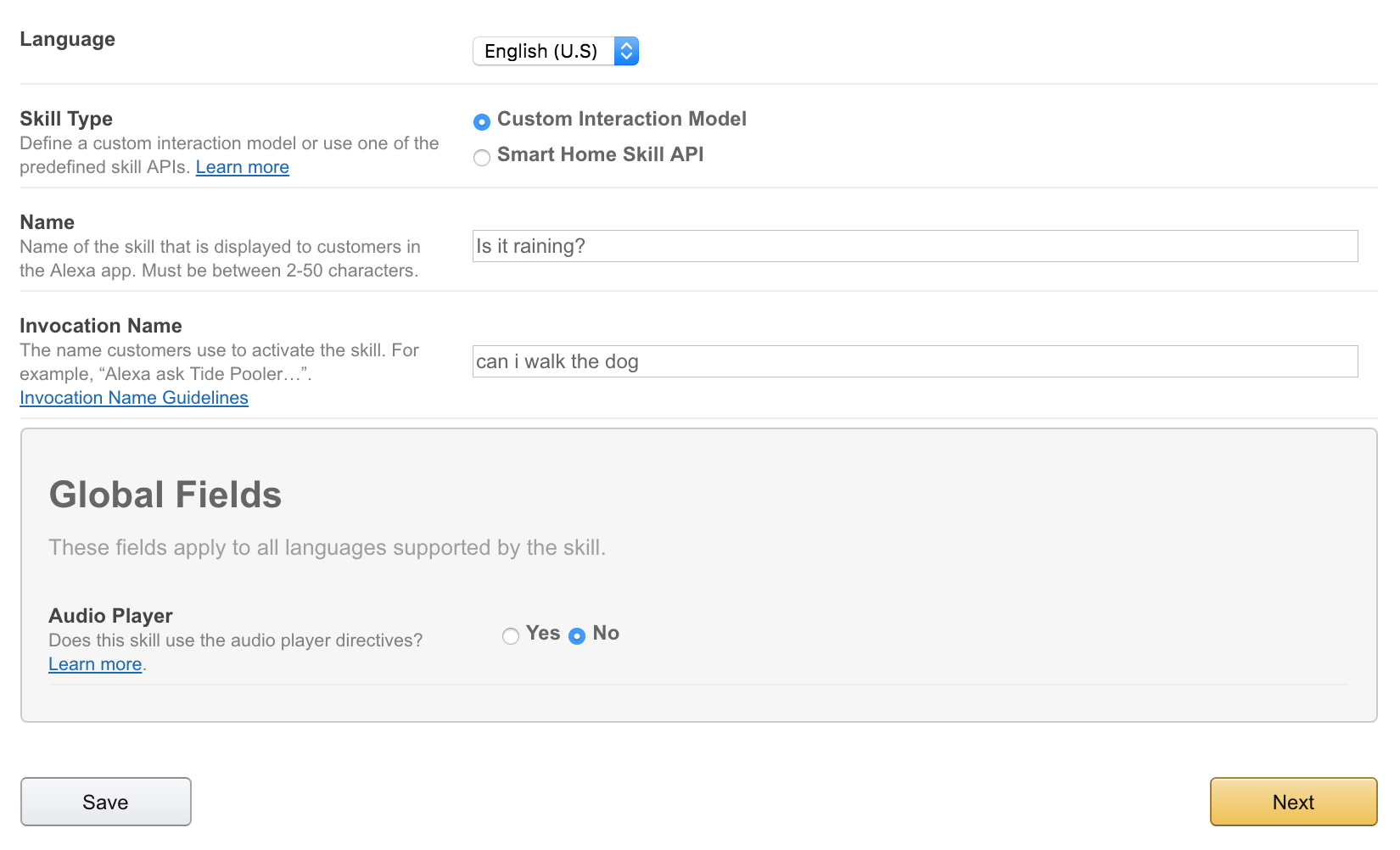Click the Name field containing 'Is it raining?'
This screenshot has width=1400, height=850.
pyautogui.click(x=915, y=246)
